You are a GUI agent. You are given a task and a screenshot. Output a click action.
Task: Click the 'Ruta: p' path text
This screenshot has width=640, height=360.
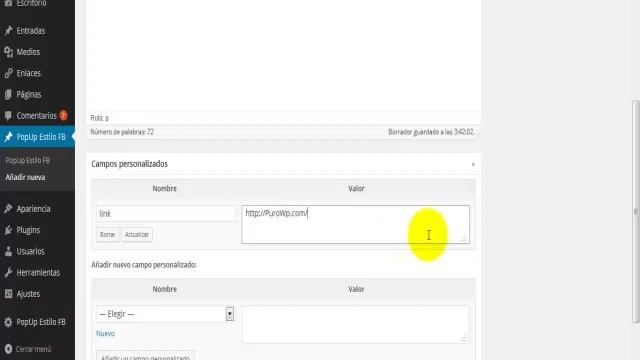[x=100, y=118]
